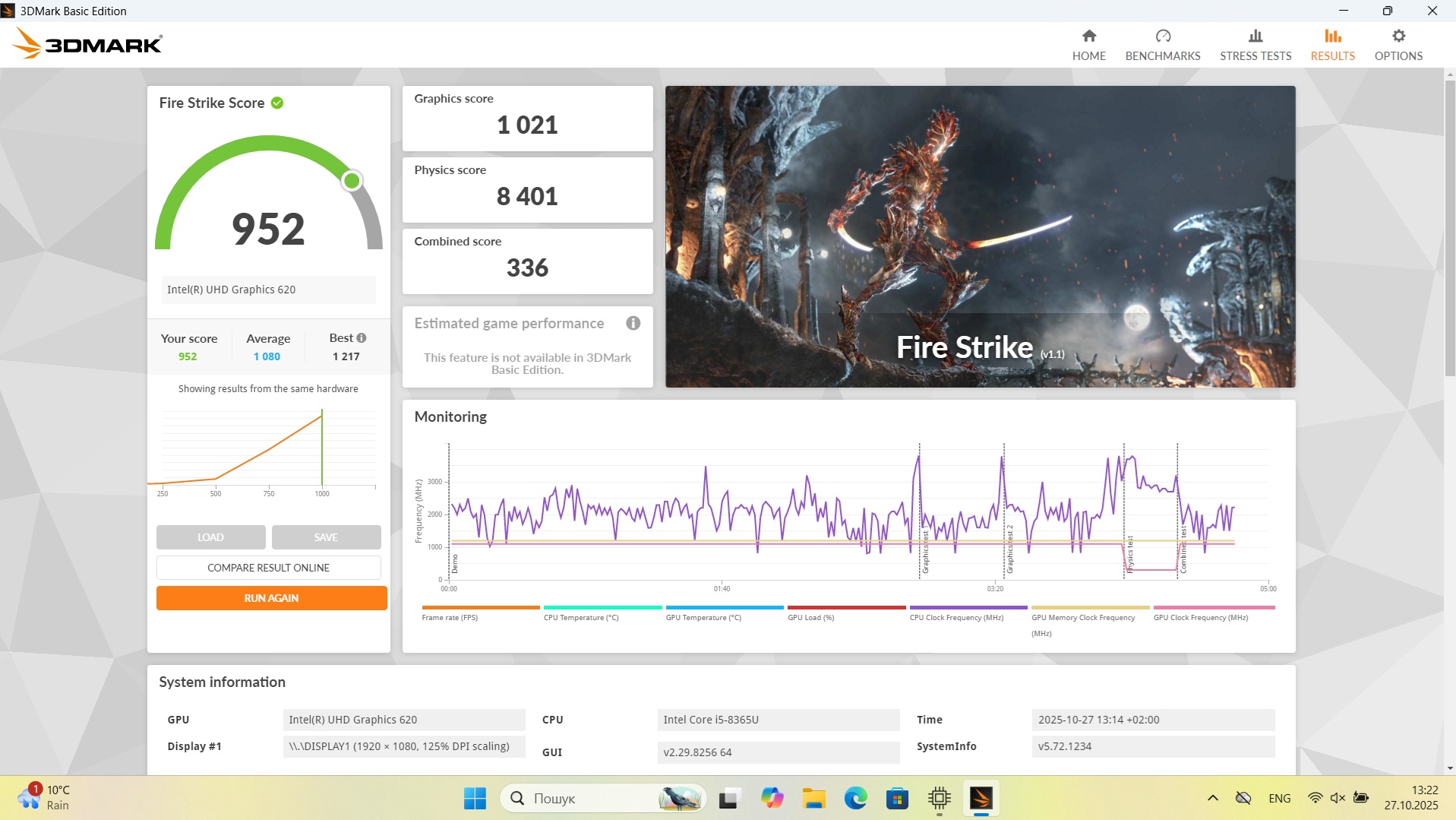The height and width of the screenshot is (820, 1456).
Task: Toggle GPU Load (%) legend item
Action: tap(810, 617)
